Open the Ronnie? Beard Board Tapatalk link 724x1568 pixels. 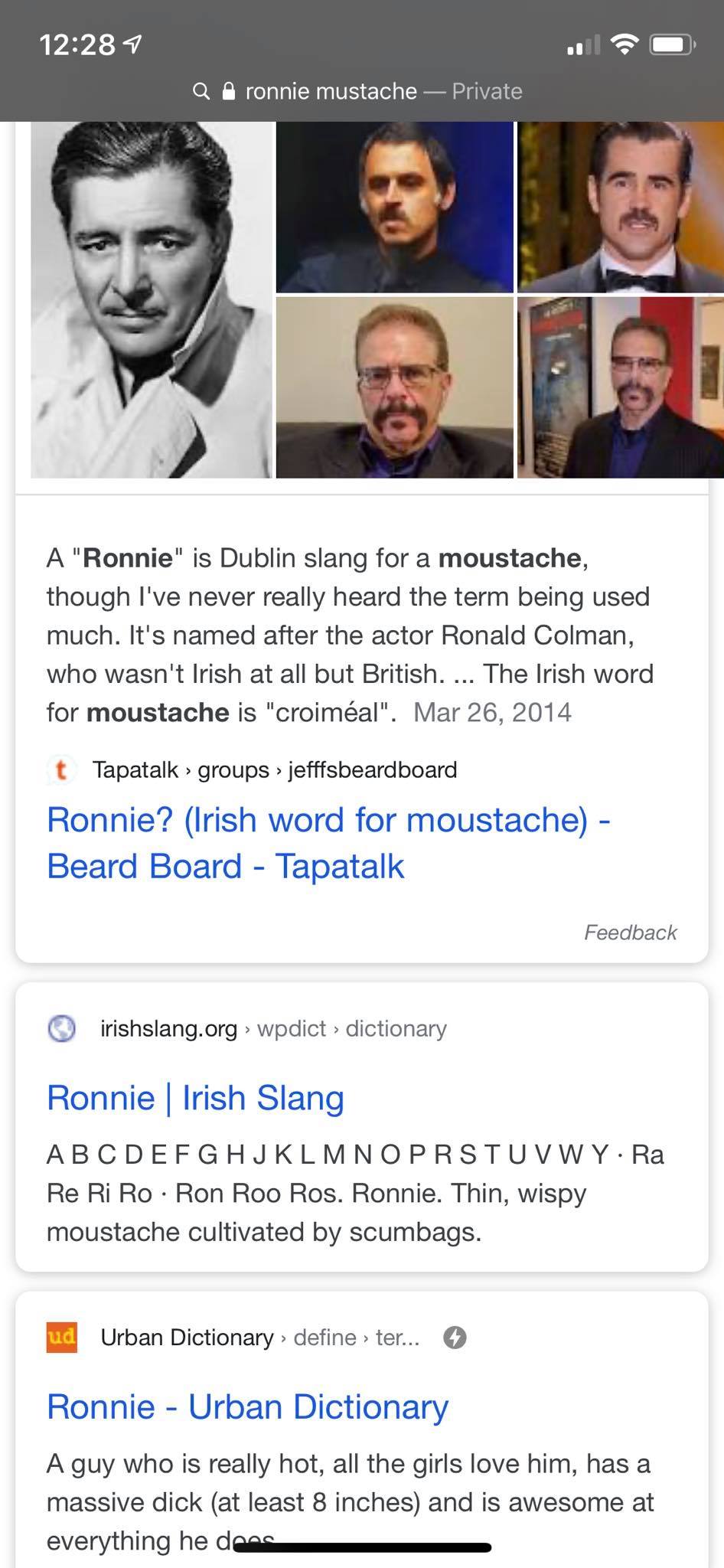click(x=328, y=843)
